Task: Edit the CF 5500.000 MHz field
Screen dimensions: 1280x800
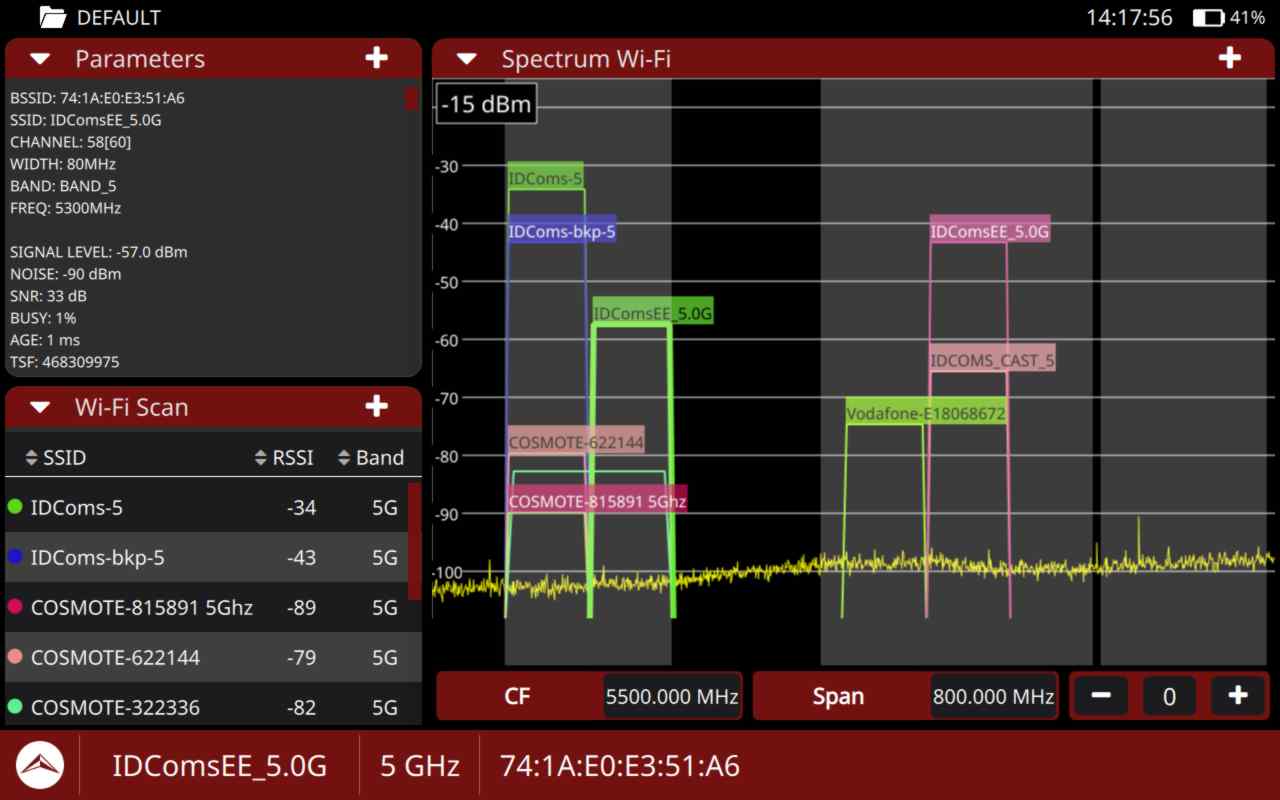Action: (x=671, y=696)
